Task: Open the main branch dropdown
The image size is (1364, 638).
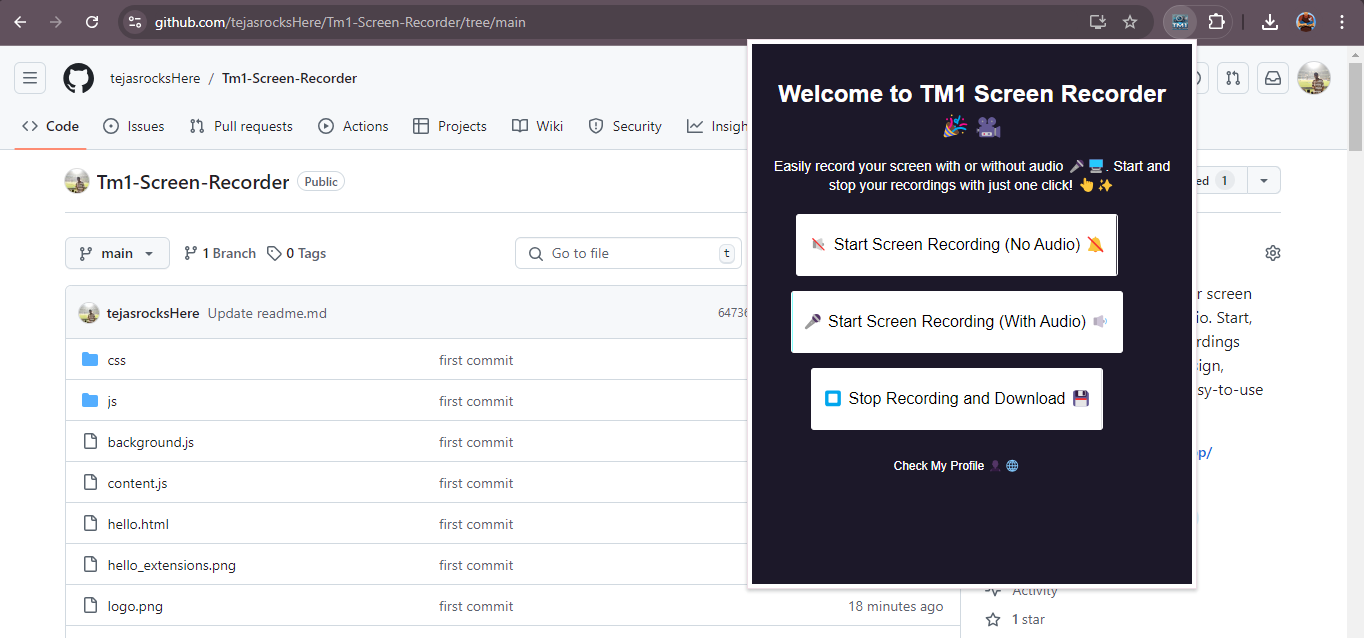Action: pyautogui.click(x=117, y=253)
